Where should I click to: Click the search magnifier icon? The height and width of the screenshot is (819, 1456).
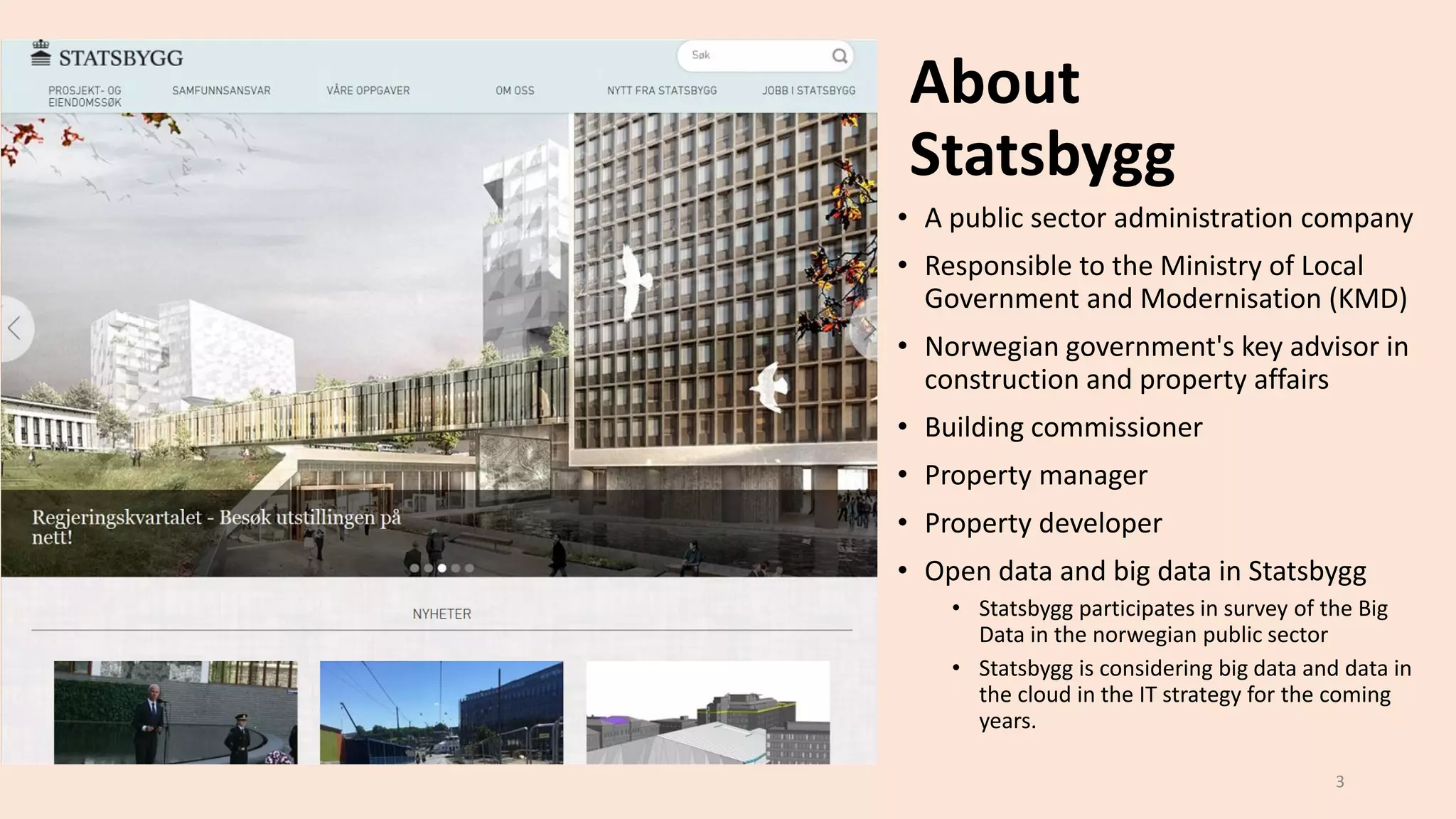tap(840, 55)
